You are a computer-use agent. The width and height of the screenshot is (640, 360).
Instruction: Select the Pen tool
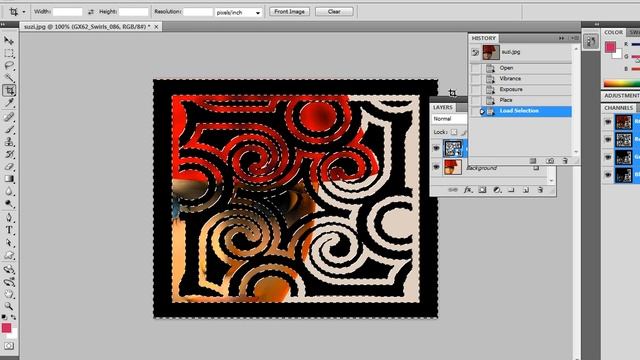[x=9, y=218]
